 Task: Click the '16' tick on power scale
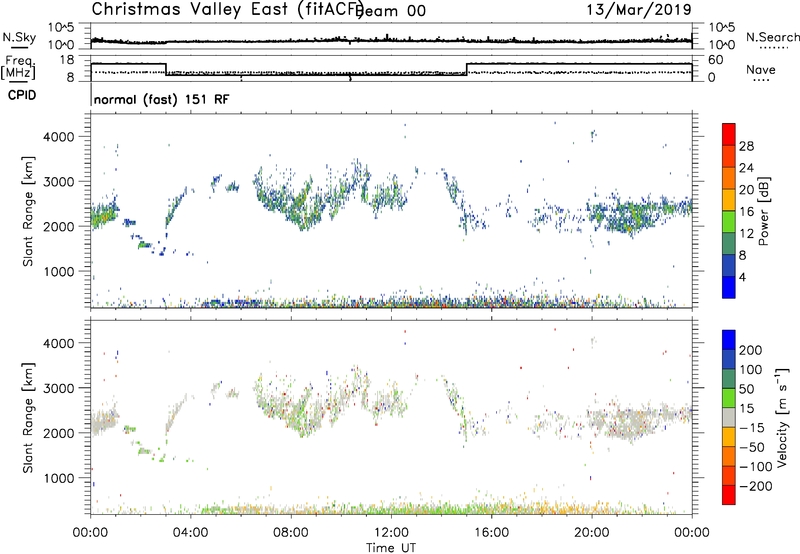click(x=746, y=212)
